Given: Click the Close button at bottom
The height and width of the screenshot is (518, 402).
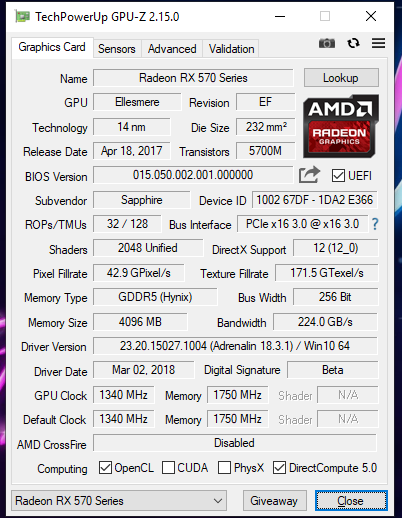Looking at the screenshot, I should point(351,500).
